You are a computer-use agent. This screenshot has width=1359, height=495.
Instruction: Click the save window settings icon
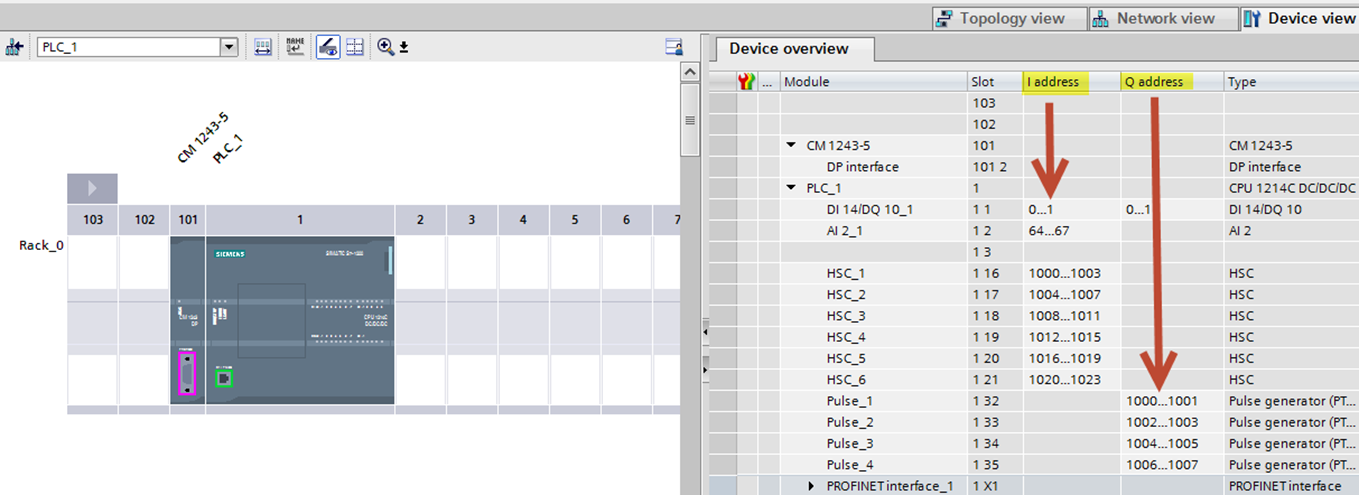pyautogui.click(x=674, y=47)
